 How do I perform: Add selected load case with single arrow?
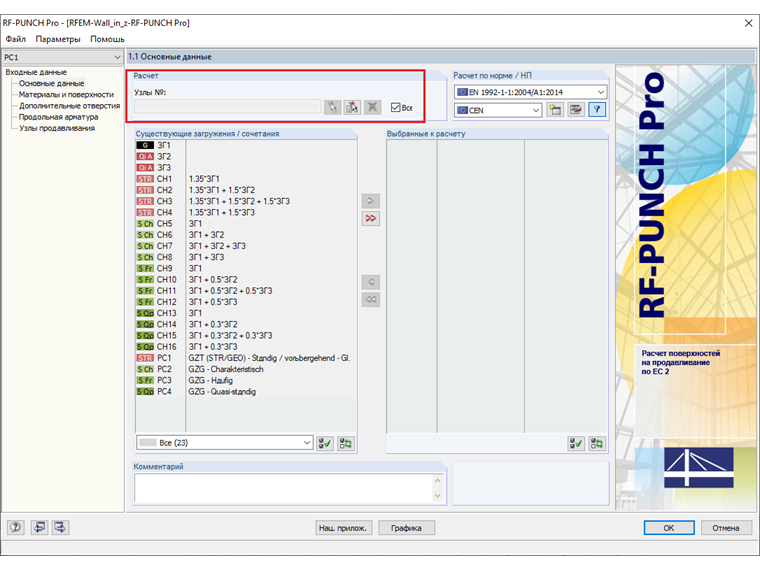[371, 201]
